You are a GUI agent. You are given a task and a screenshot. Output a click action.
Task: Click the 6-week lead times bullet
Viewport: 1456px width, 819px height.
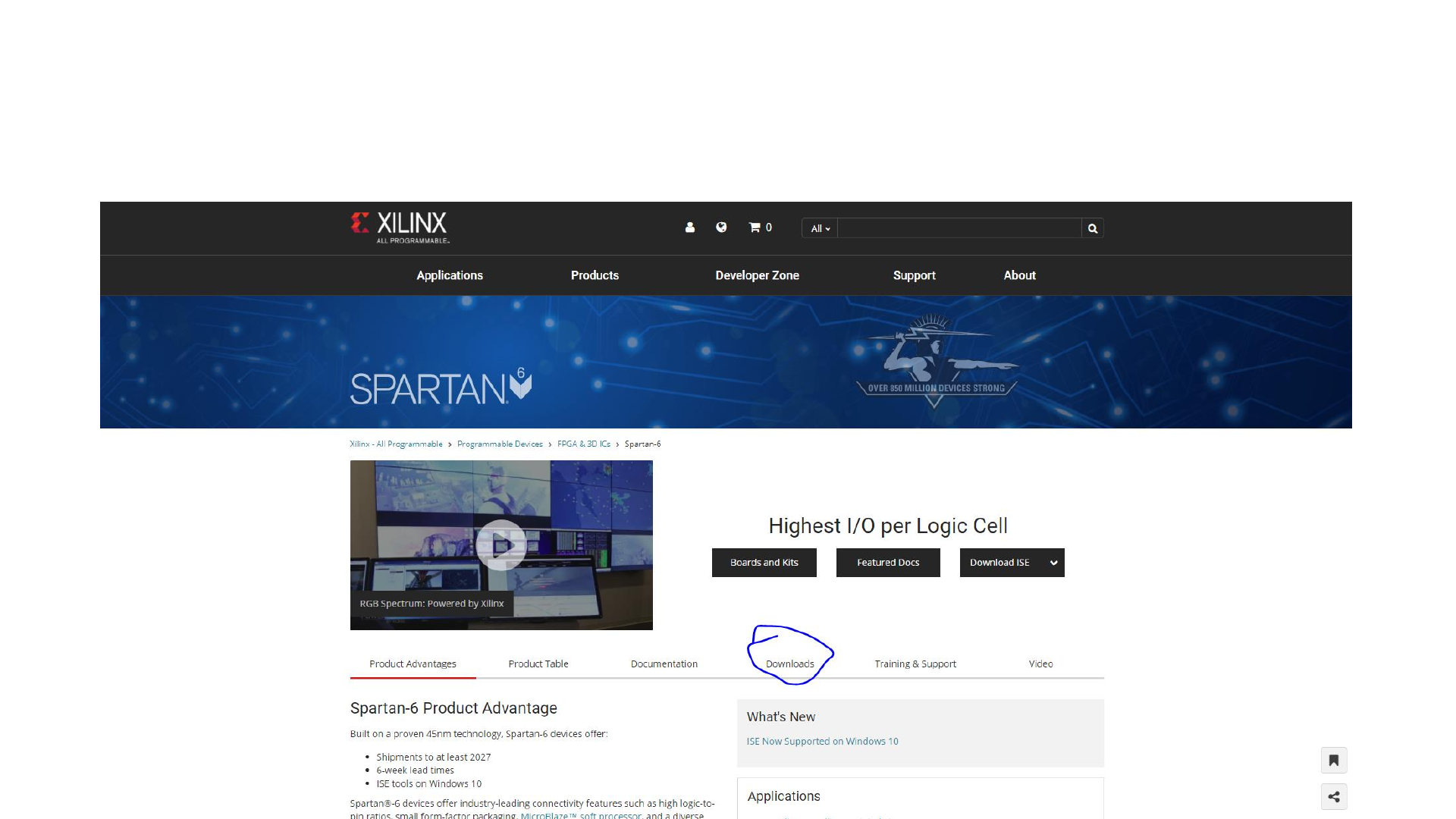(415, 770)
